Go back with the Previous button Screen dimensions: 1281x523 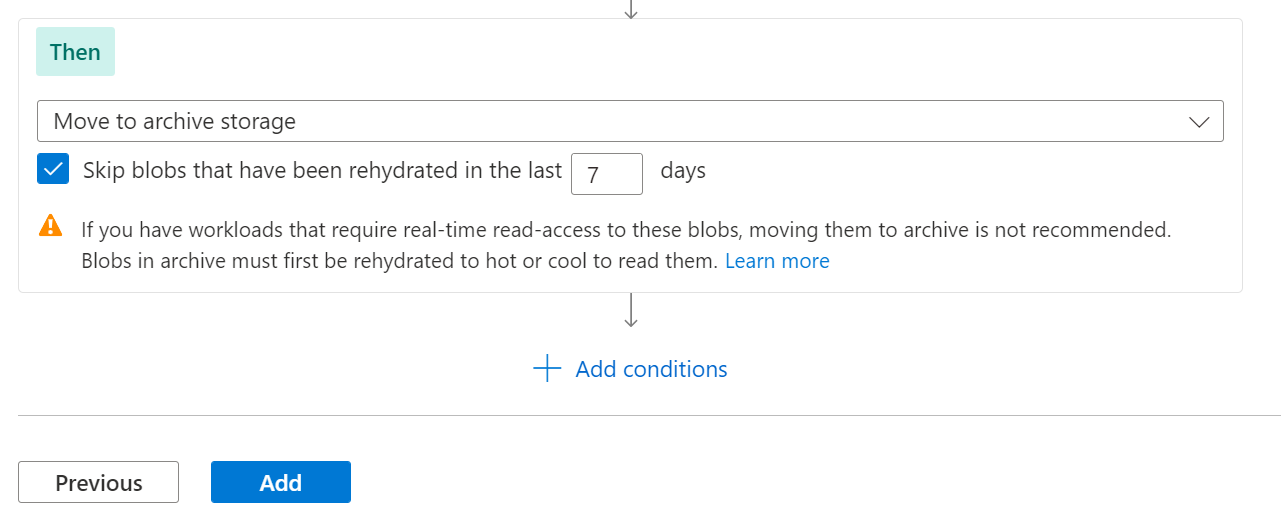(98, 482)
